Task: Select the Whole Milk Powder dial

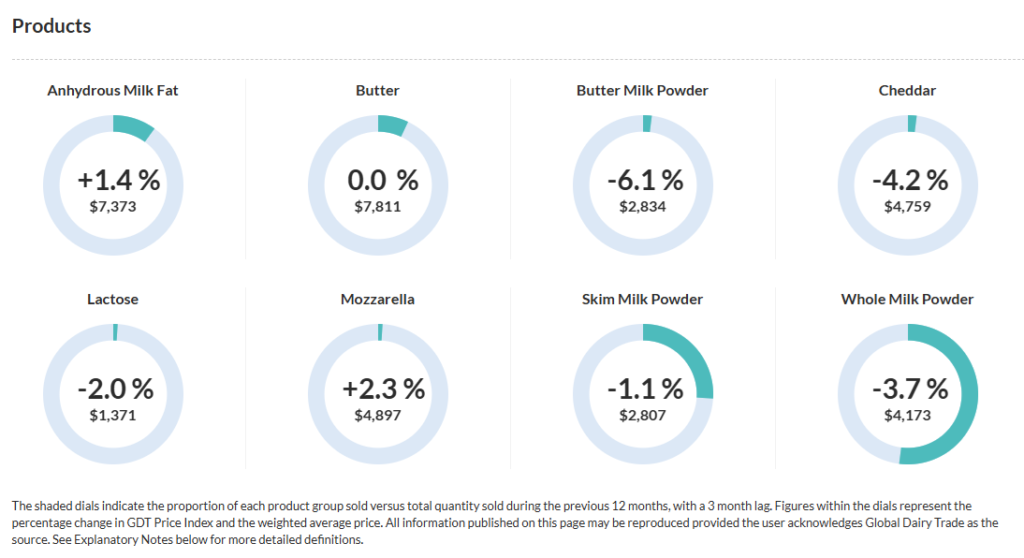Action: coord(908,394)
